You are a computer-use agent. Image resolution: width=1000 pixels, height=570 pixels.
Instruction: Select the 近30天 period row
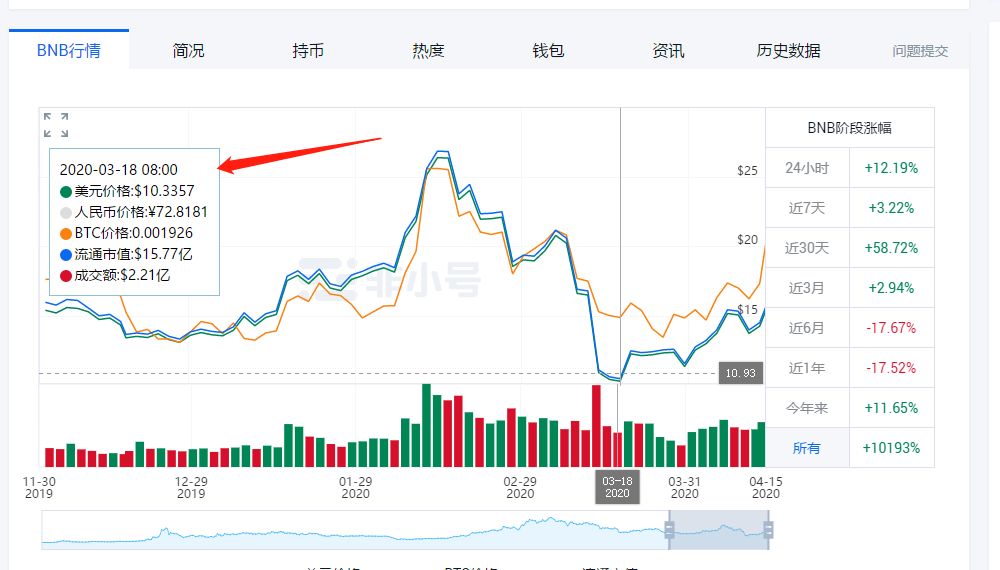click(x=849, y=248)
